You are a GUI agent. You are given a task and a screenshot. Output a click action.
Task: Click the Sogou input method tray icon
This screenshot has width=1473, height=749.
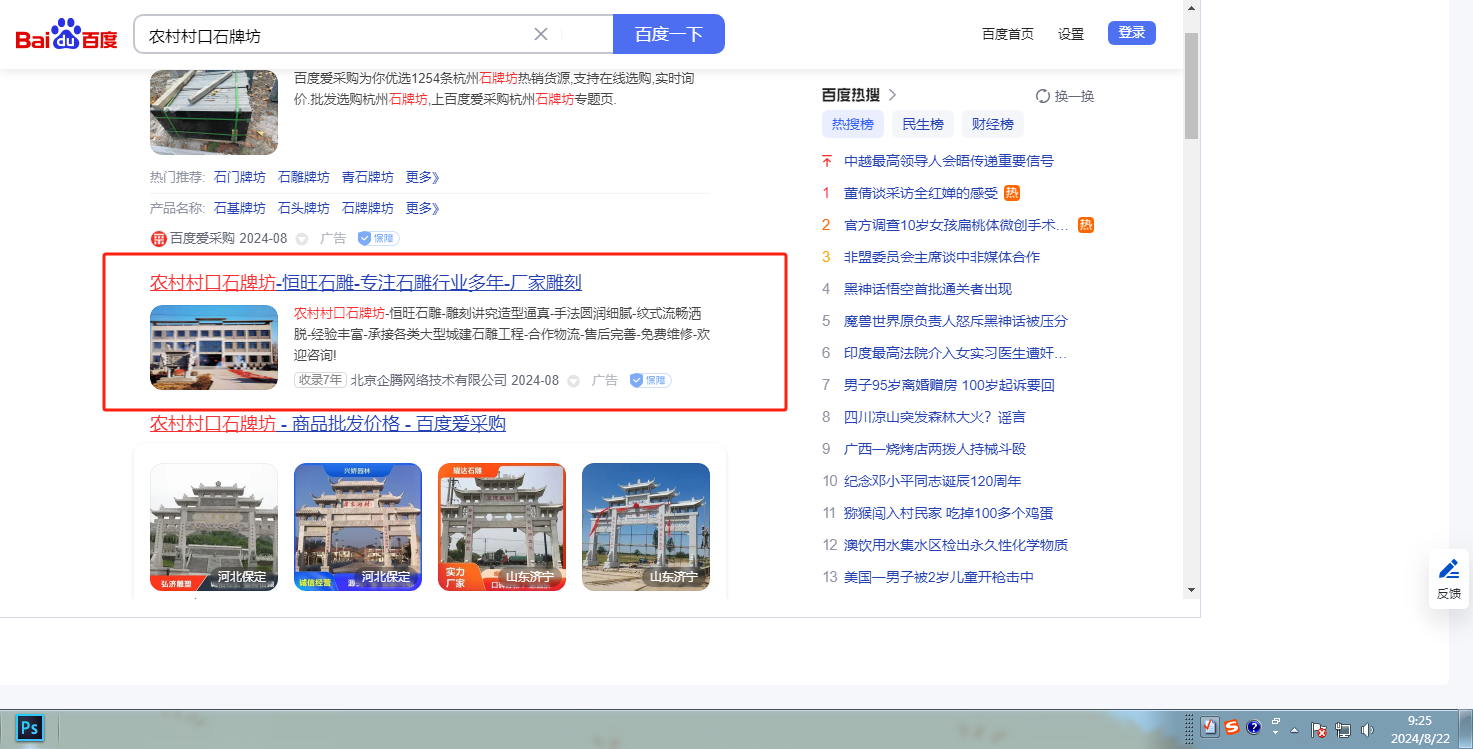pos(1232,728)
